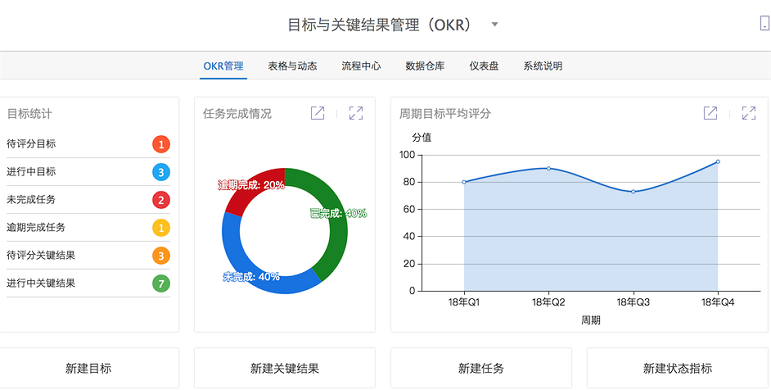The image size is (771, 390).
Task: Open the 待评分目标 row
Action: pyautogui.click(x=89, y=144)
